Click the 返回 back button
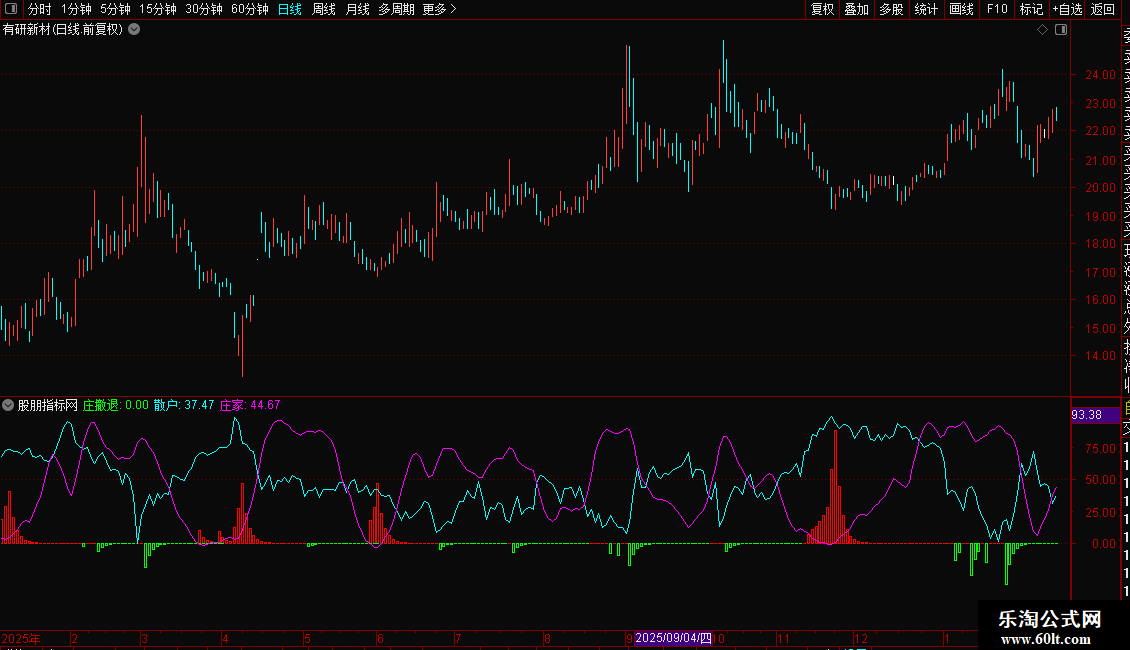 (1103, 9)
